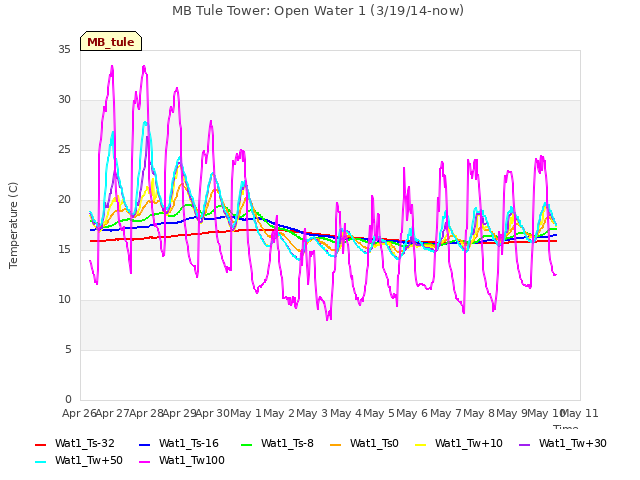
Task: Click the purple Wat1_Tw+30 legend swatch
Action: pos(524,444)
